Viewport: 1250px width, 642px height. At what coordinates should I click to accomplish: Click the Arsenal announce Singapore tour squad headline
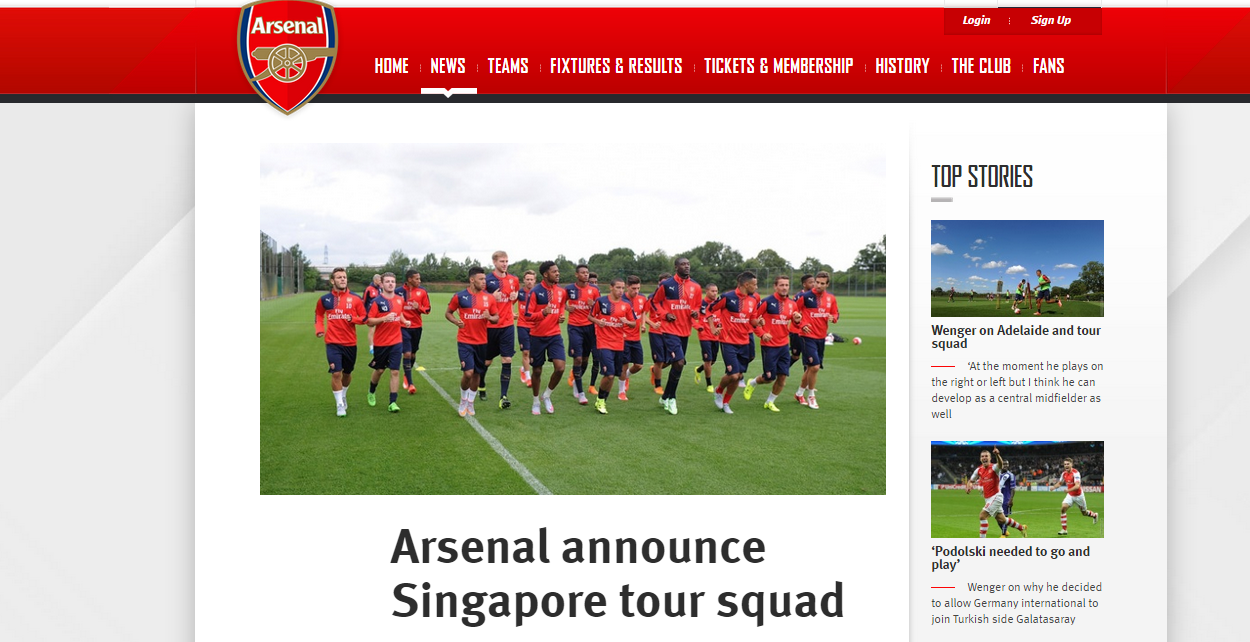pyautogui.click(x=618, y=574)
